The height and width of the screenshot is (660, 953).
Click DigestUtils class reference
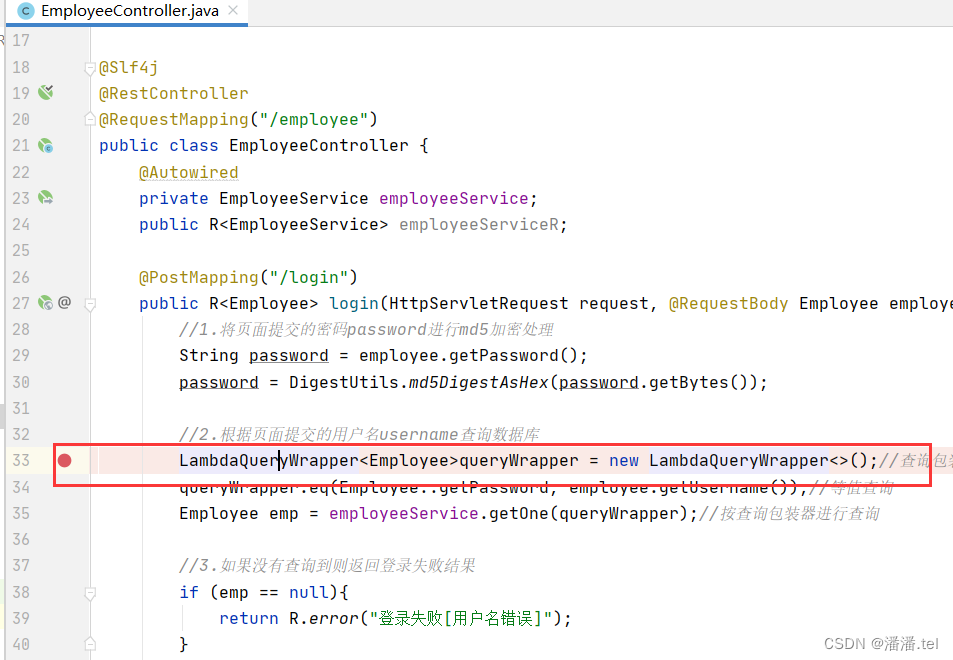point(343,382)
